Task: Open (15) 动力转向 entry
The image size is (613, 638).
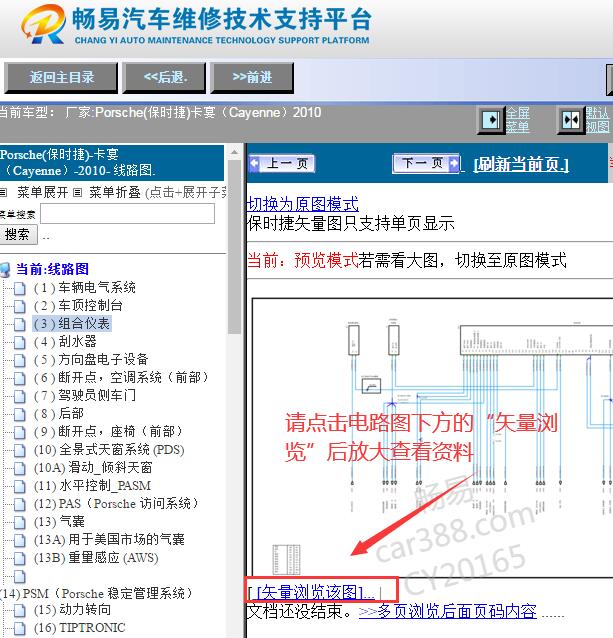Action: (72, 610)
